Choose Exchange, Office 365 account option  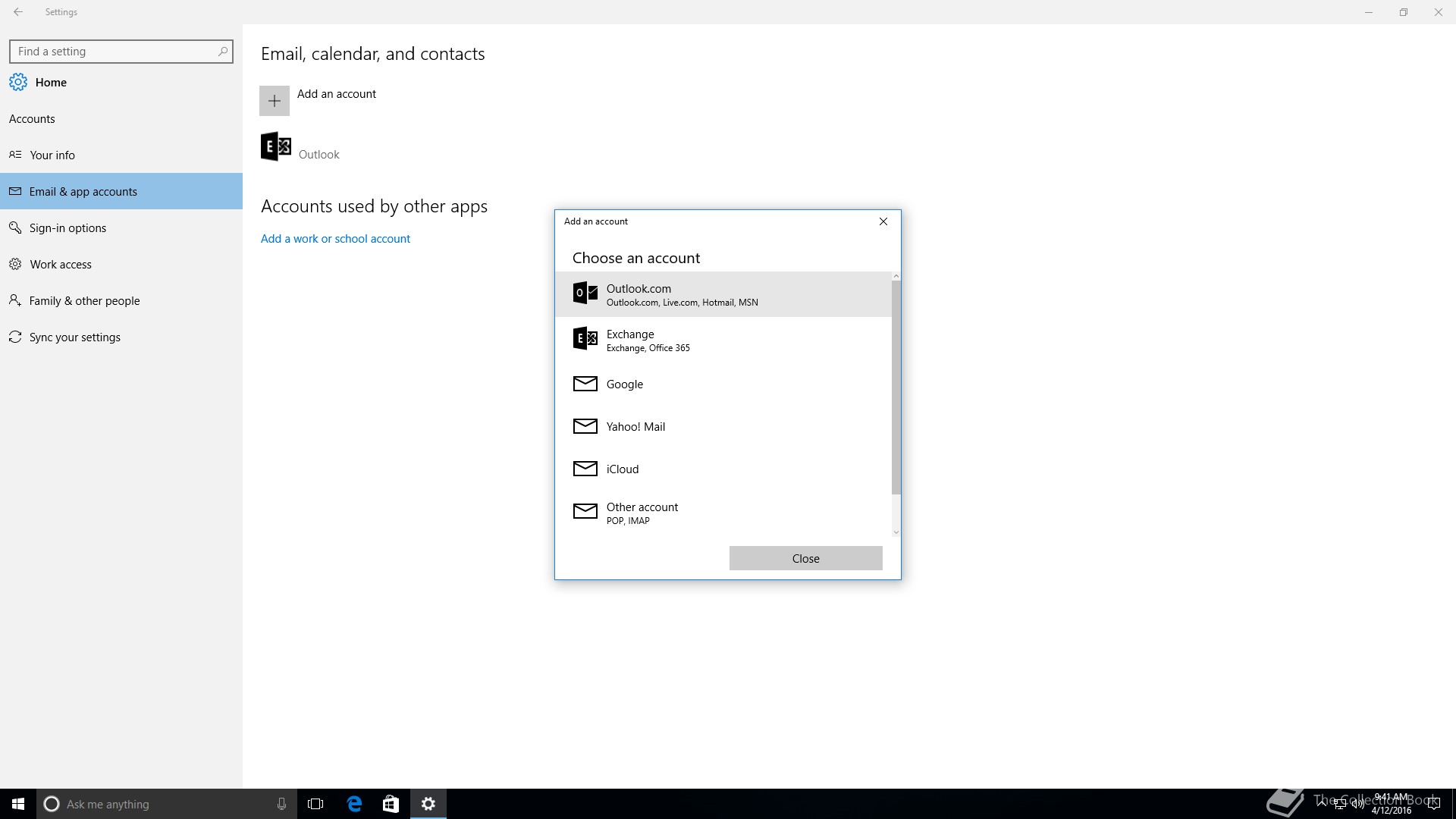click(x=723, y=340)
